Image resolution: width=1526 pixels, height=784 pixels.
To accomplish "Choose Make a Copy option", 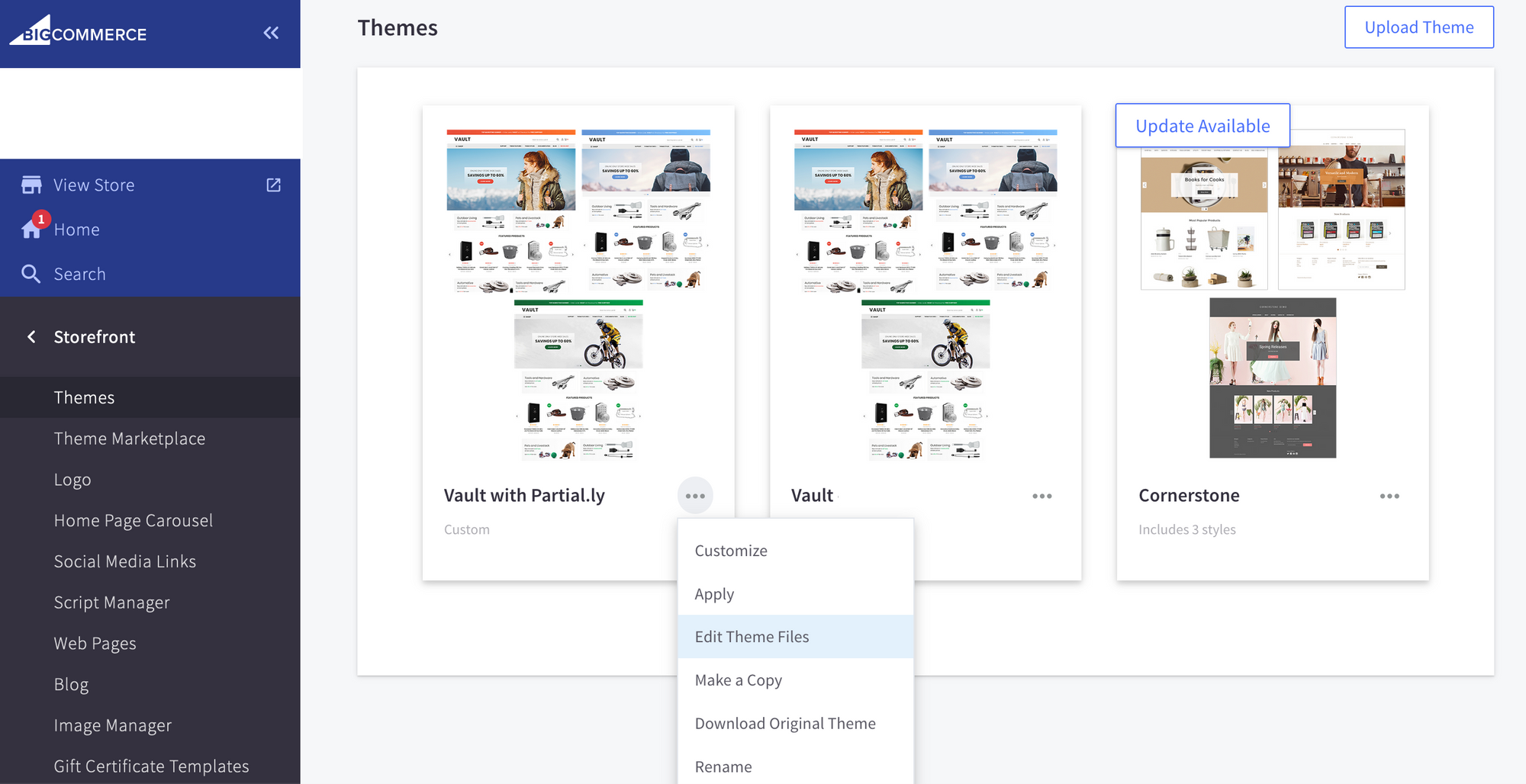I will 796,680.
